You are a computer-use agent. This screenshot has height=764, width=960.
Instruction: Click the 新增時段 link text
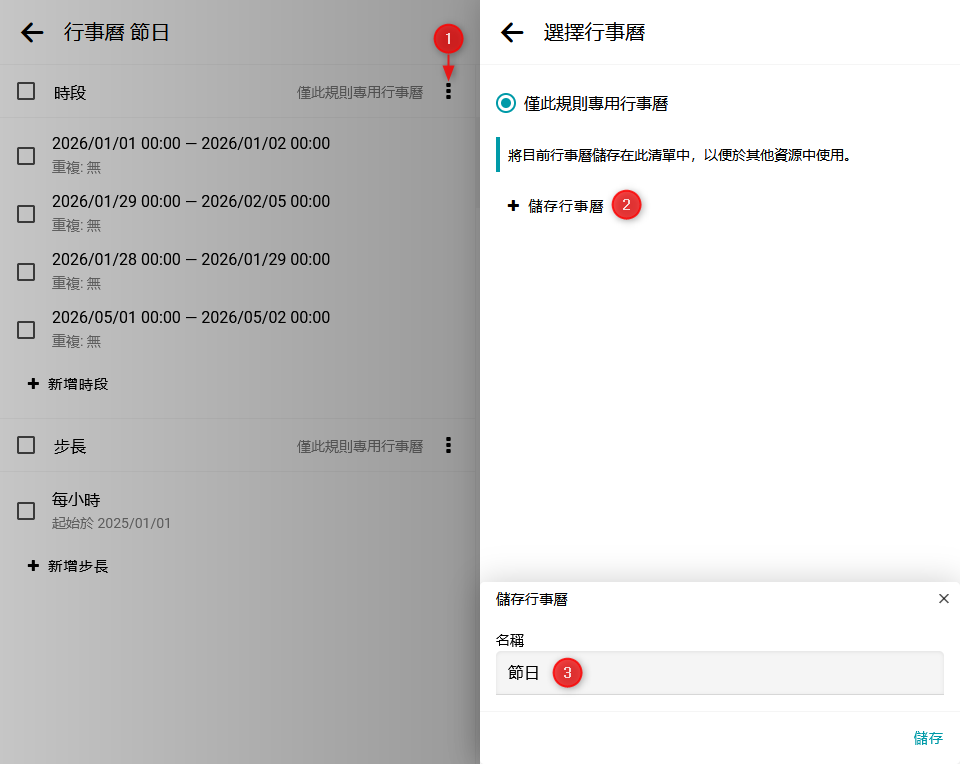(x=78, y=384)
